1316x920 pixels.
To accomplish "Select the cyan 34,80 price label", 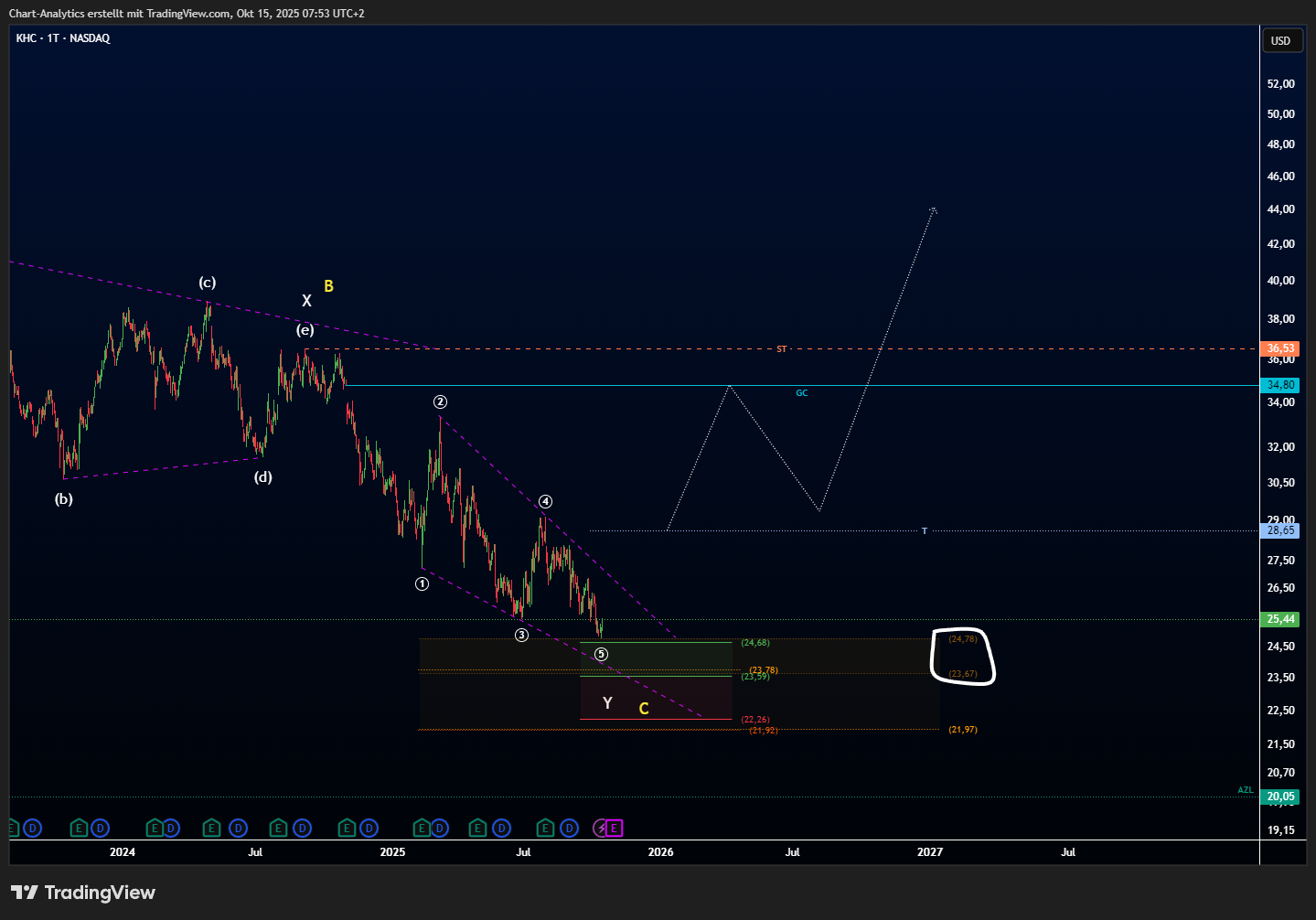I will point(1280,385).
